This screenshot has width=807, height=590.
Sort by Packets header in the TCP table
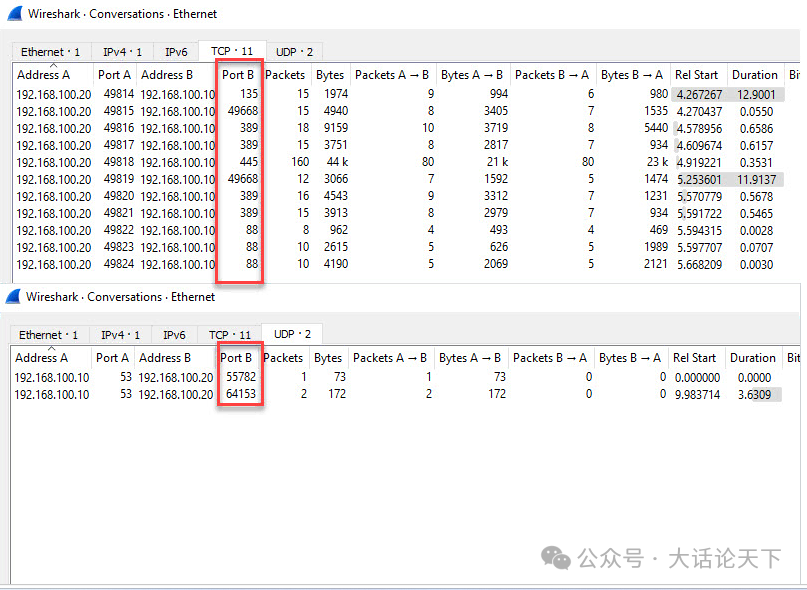pos(285,75)
